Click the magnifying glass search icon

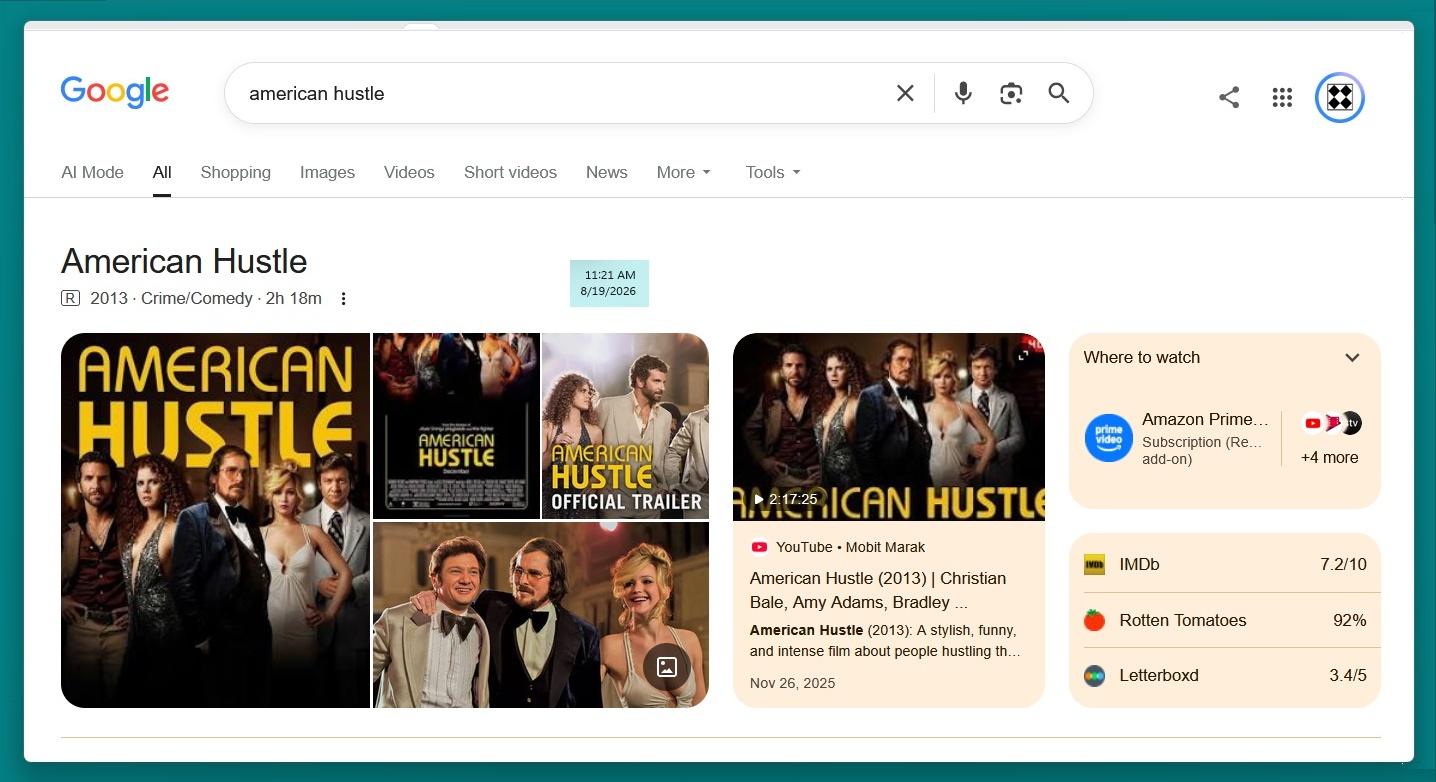coord(1059,93)
